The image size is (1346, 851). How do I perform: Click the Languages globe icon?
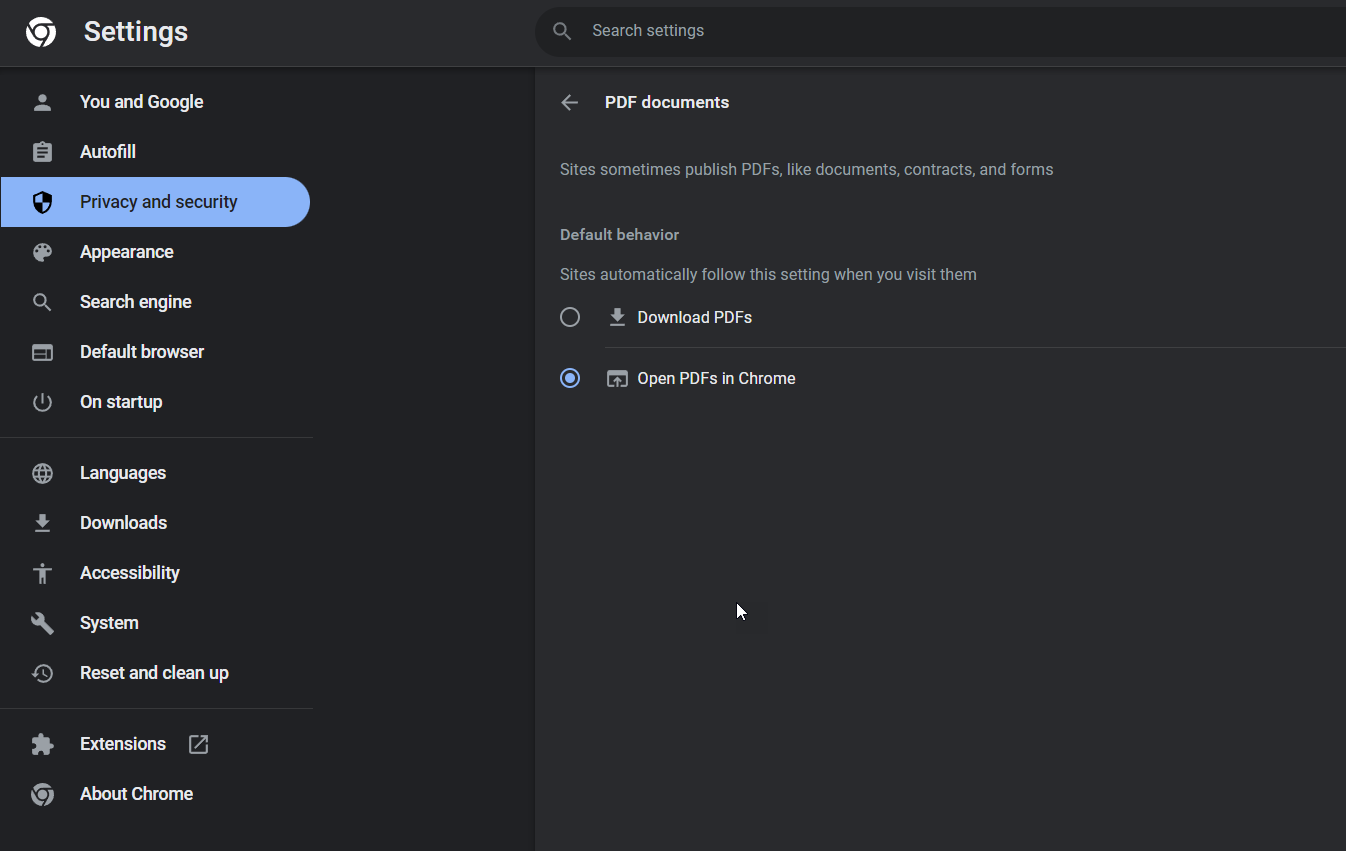(42, 473)
